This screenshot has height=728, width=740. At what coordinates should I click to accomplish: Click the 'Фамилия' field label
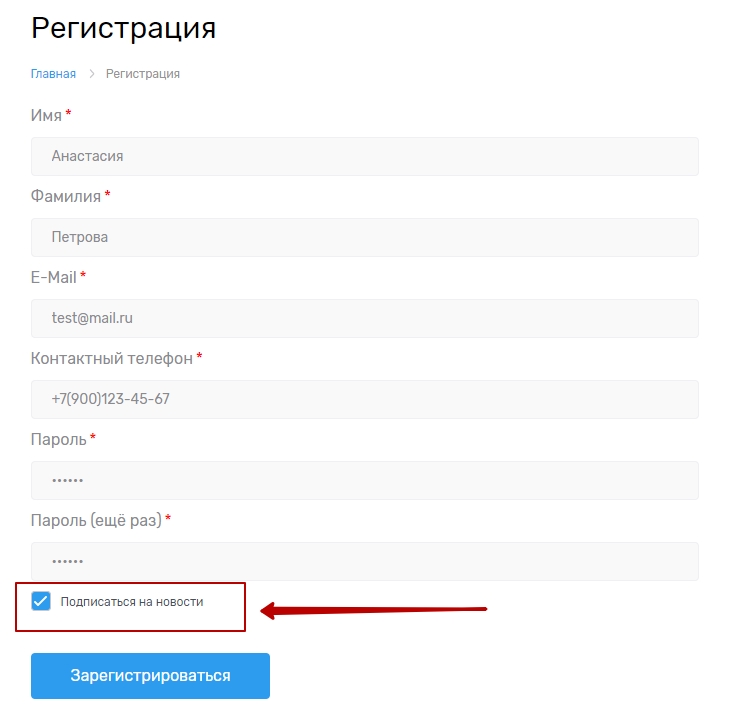66,197
